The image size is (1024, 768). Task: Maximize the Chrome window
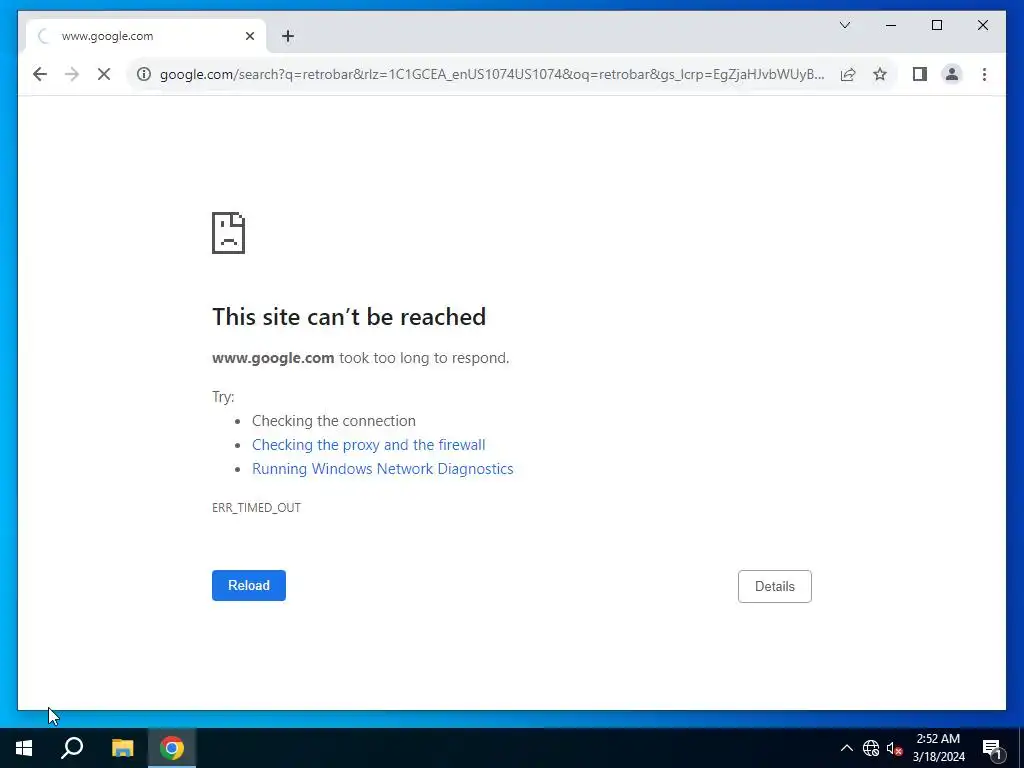pyautogui.click(x=936, y=25)
